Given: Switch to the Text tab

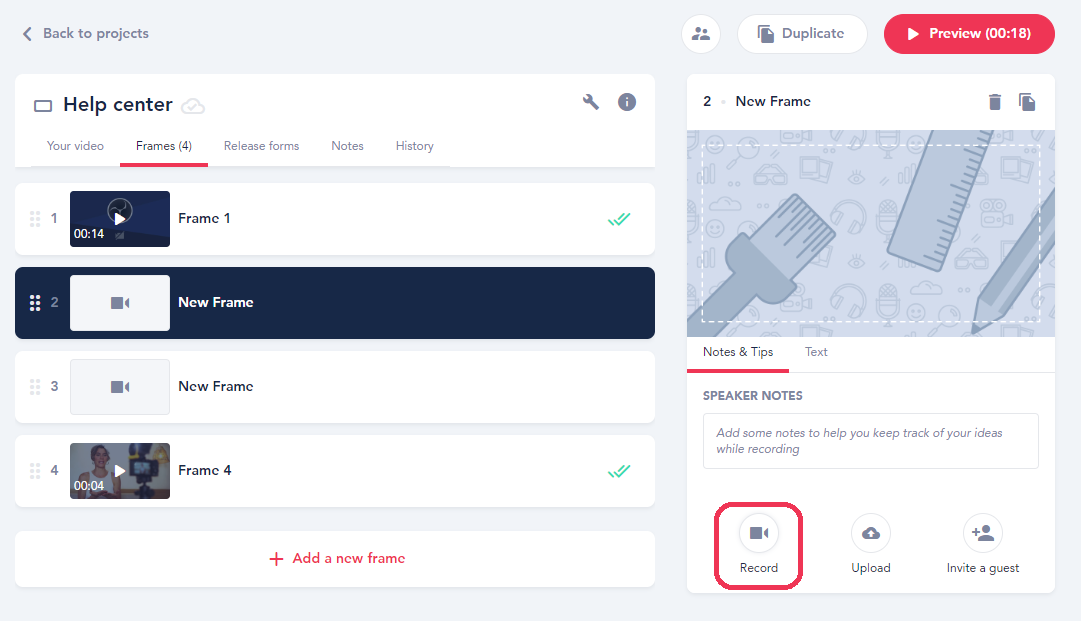Looking at the screenshot, I should pyautogui.click(x=816, y=352).
